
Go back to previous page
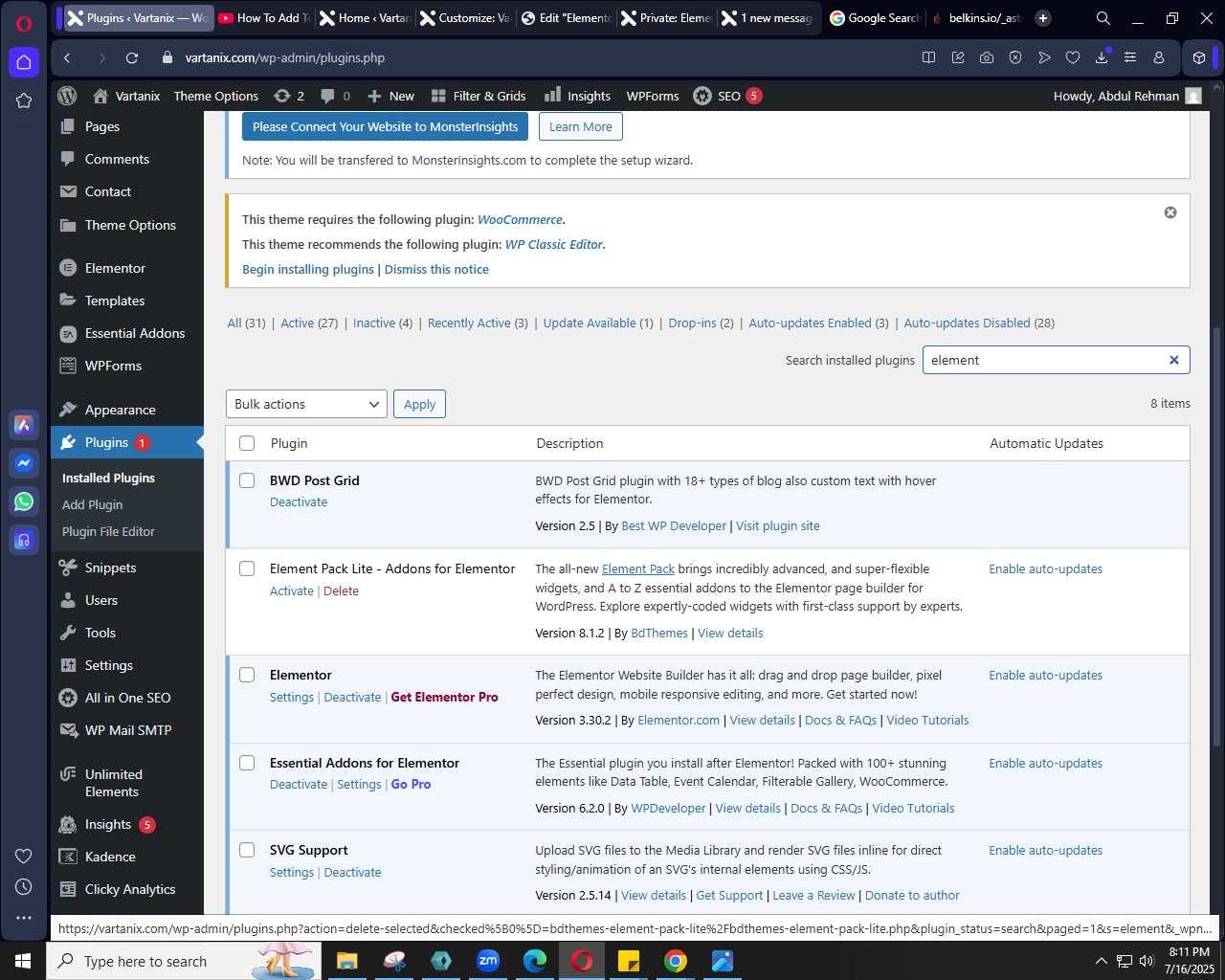click(67, 57)
